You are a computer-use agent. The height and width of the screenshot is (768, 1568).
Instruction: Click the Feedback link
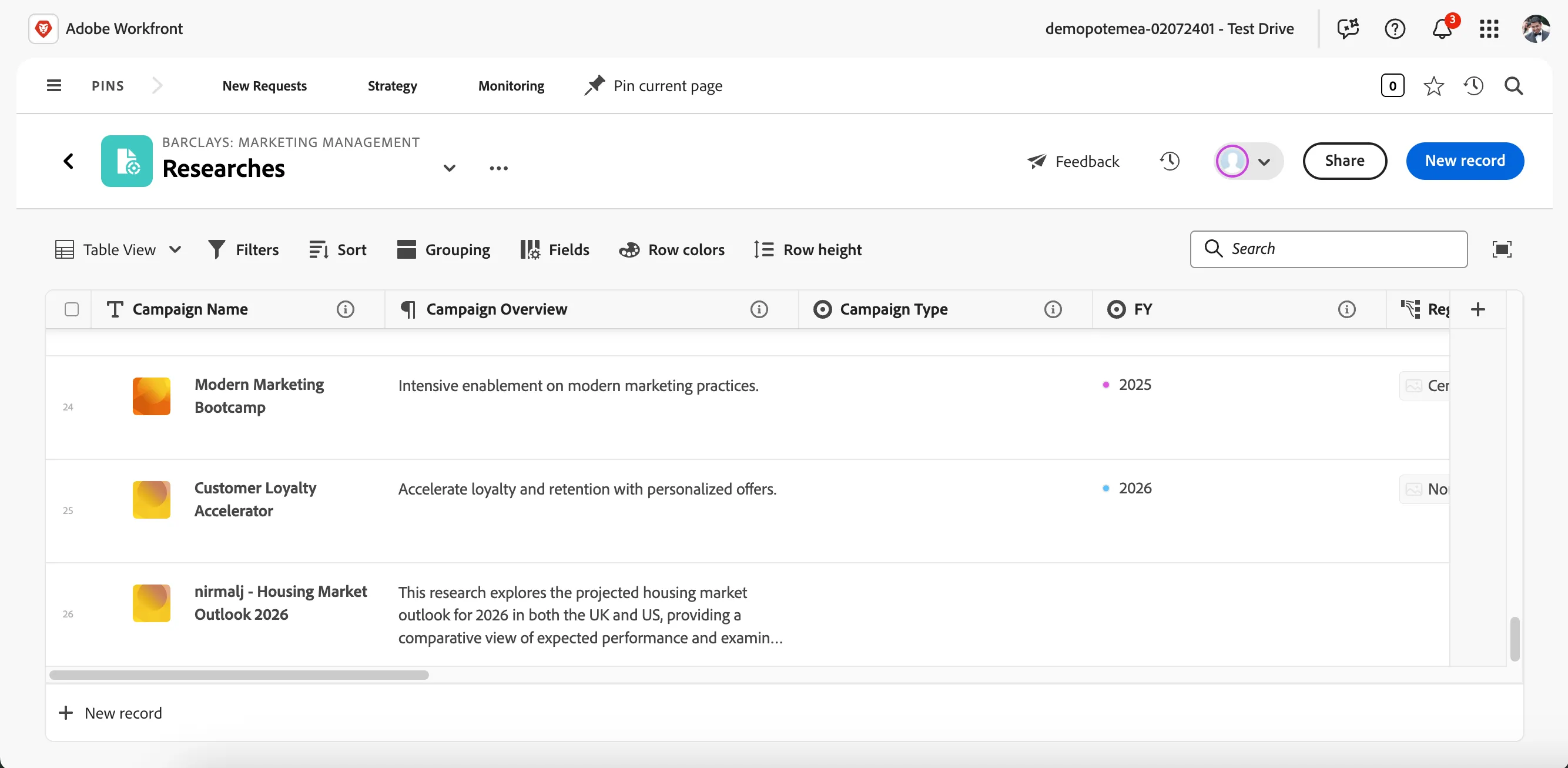[1073, 161]
